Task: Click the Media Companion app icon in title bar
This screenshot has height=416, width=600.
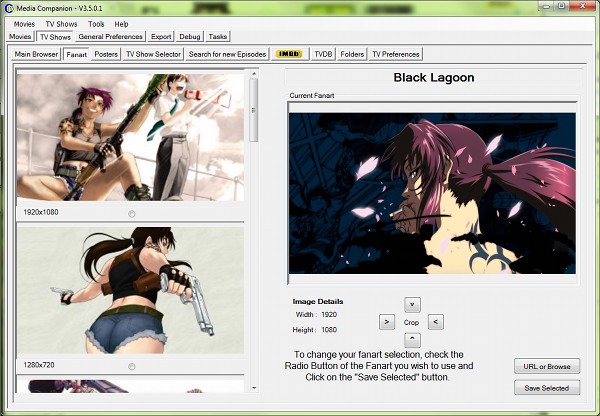Action: click(9, 8)
